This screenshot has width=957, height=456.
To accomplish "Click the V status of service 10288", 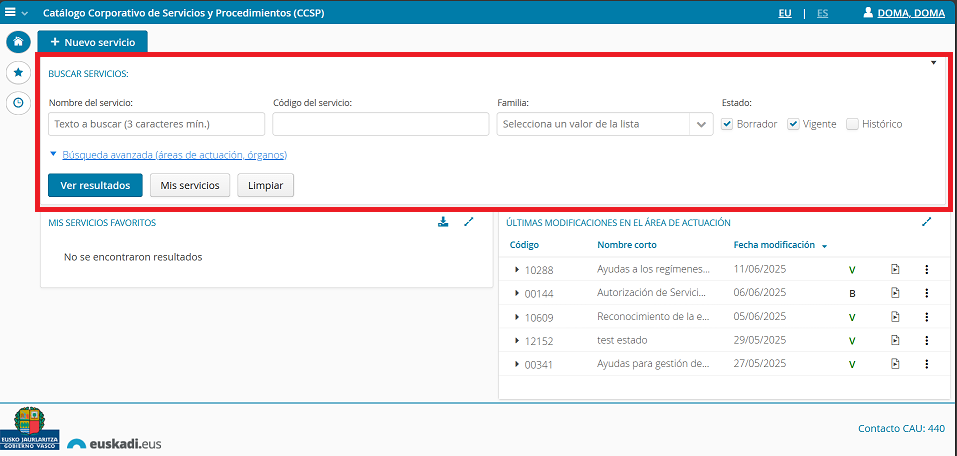I will click(x=852, y=270).
